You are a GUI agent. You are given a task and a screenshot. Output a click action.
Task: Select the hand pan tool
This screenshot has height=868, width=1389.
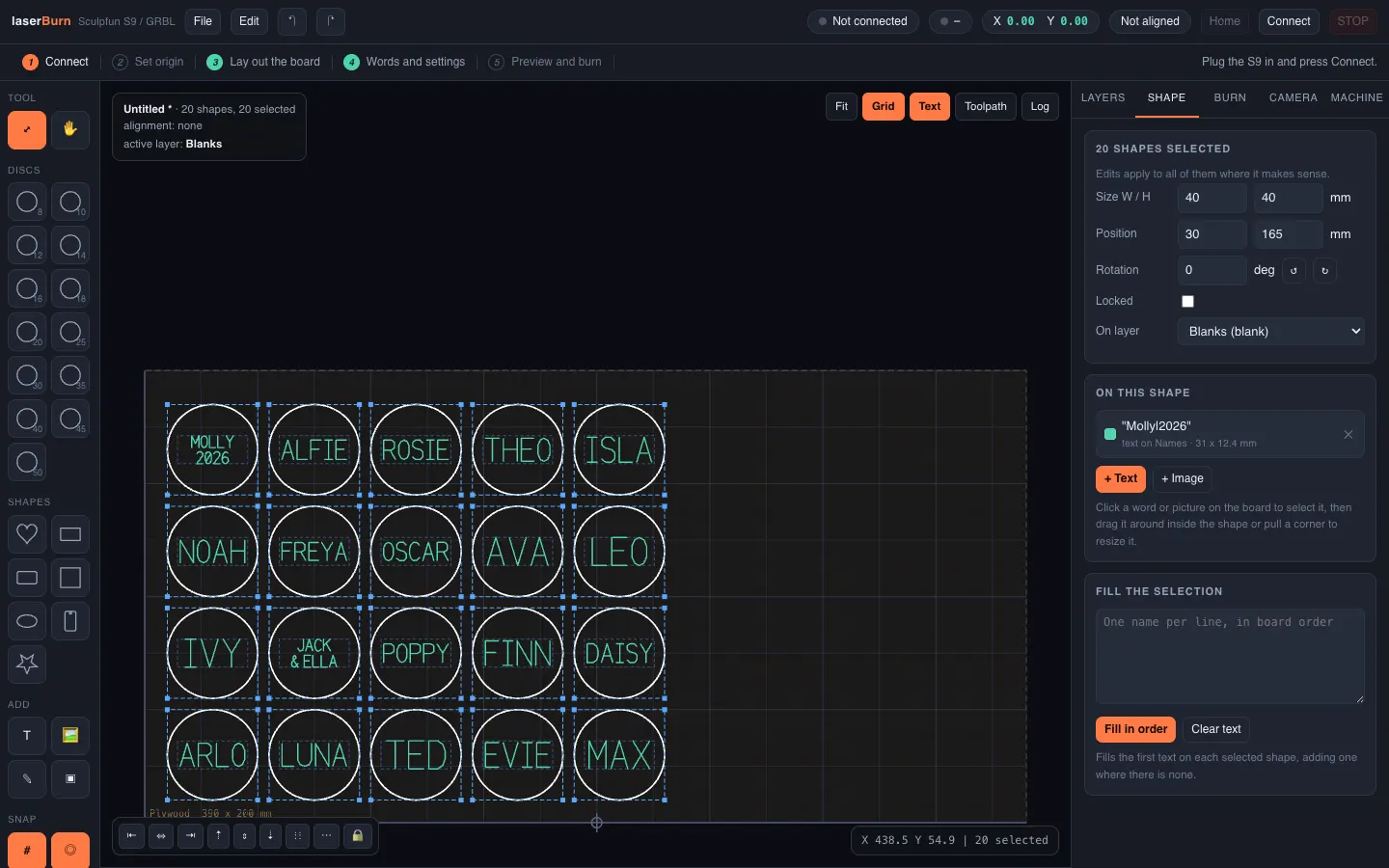pos(70,130)
